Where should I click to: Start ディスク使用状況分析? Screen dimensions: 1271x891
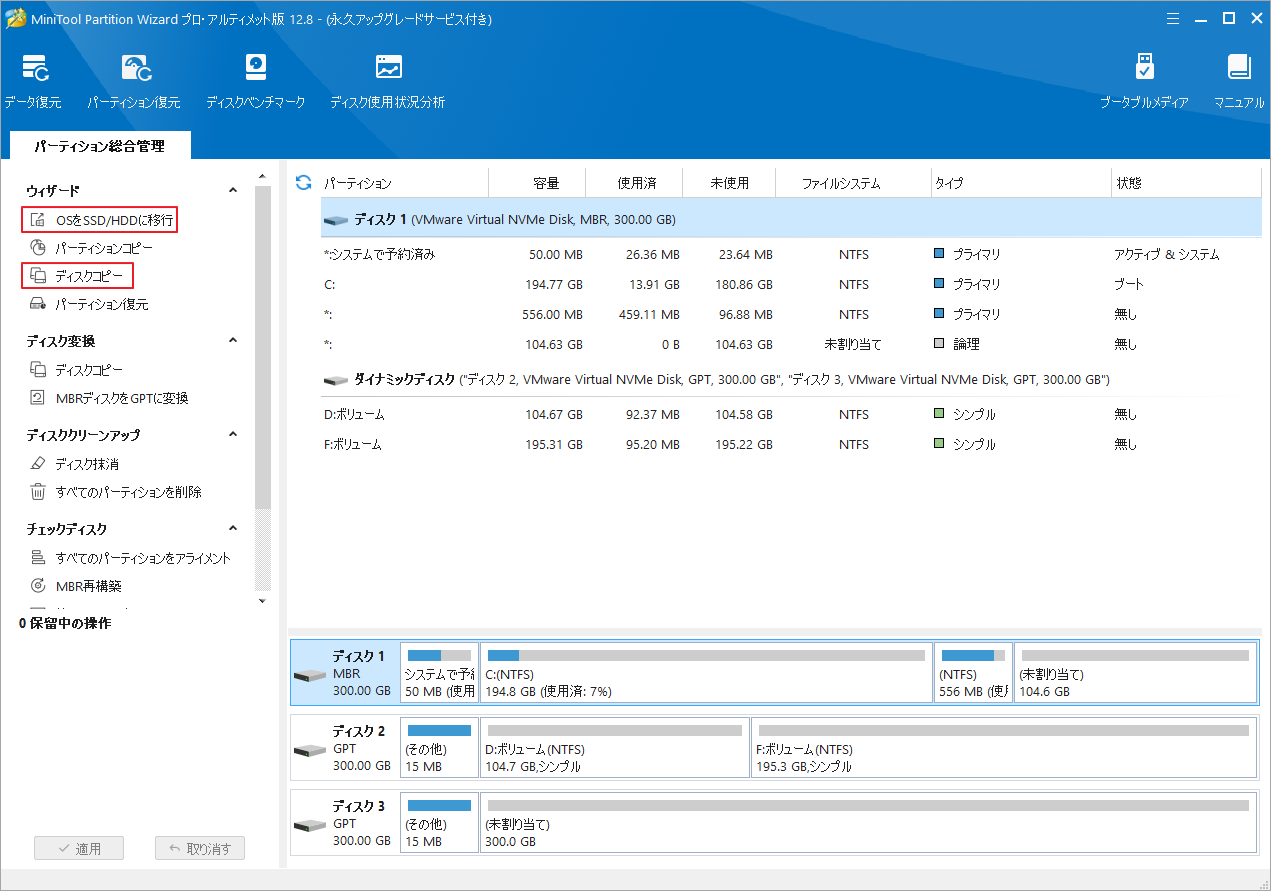pos(388,80)
